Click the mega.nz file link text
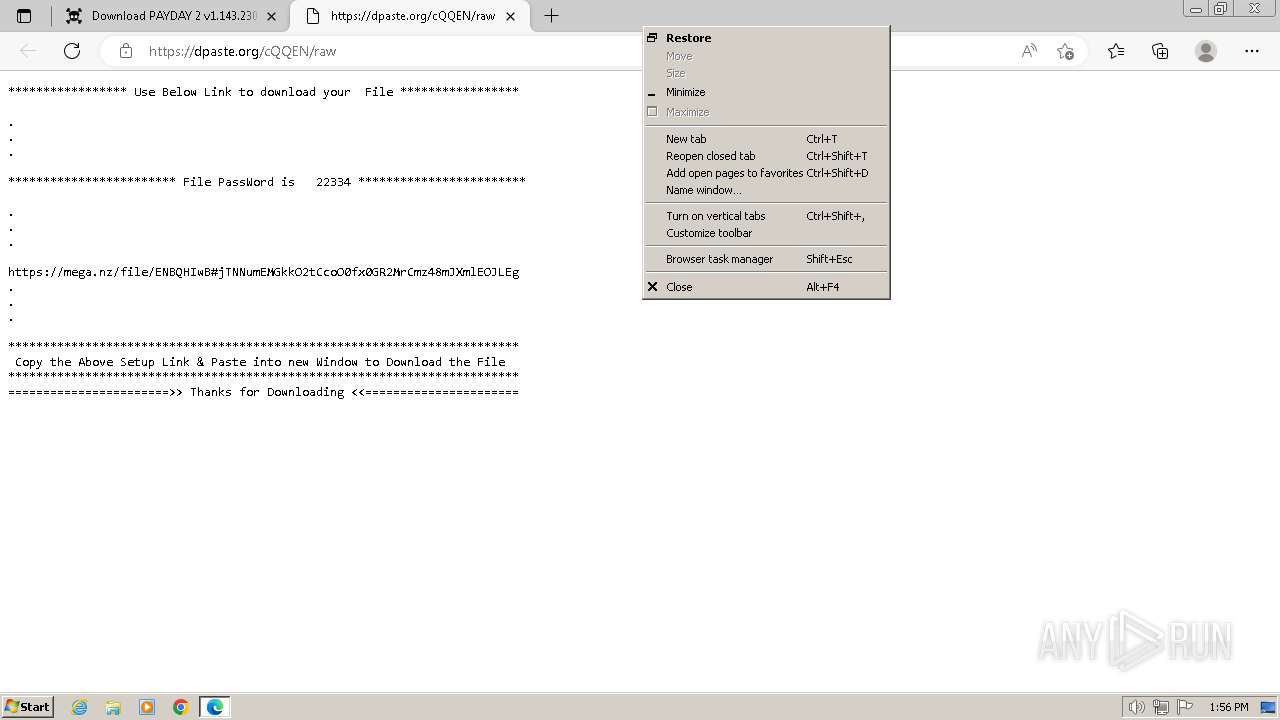 (264, 272)
